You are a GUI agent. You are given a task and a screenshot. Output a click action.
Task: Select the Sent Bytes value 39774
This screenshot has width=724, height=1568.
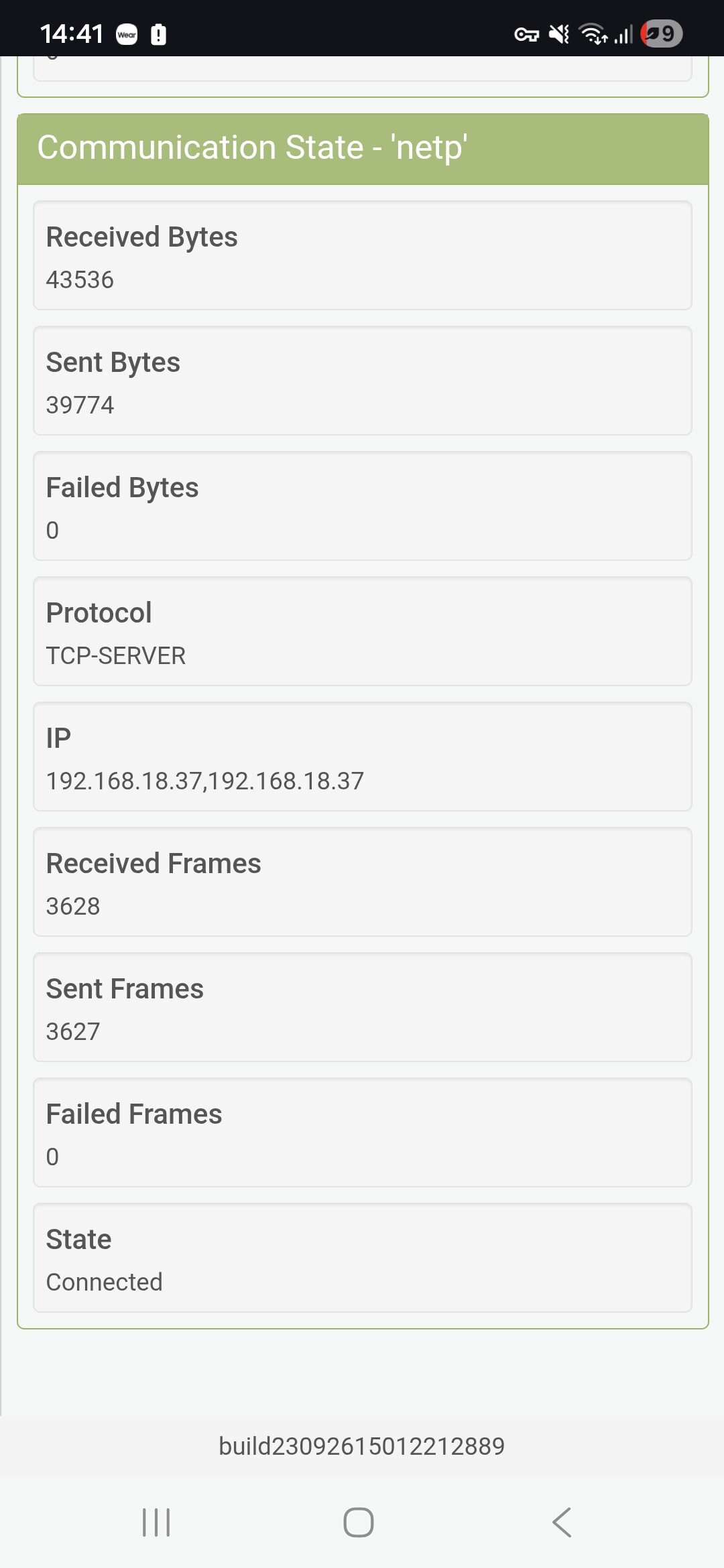point(80,405)
